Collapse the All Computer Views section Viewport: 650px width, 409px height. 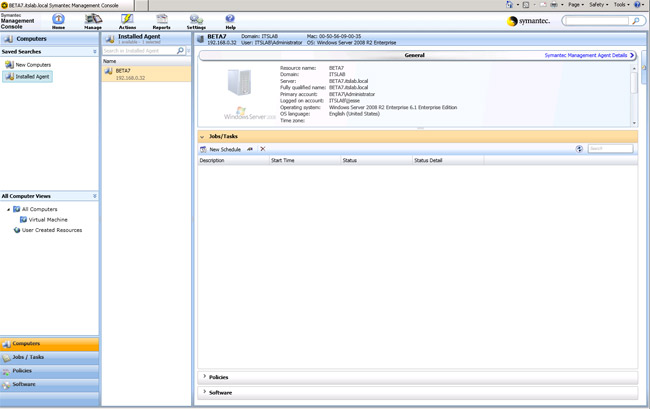(95, 196)
